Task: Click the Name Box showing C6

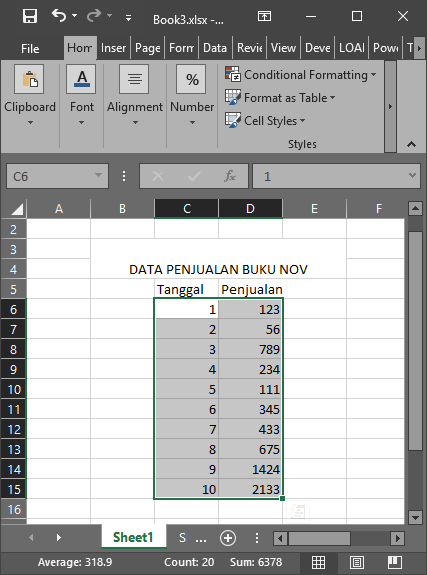Action: coord(50,176)
